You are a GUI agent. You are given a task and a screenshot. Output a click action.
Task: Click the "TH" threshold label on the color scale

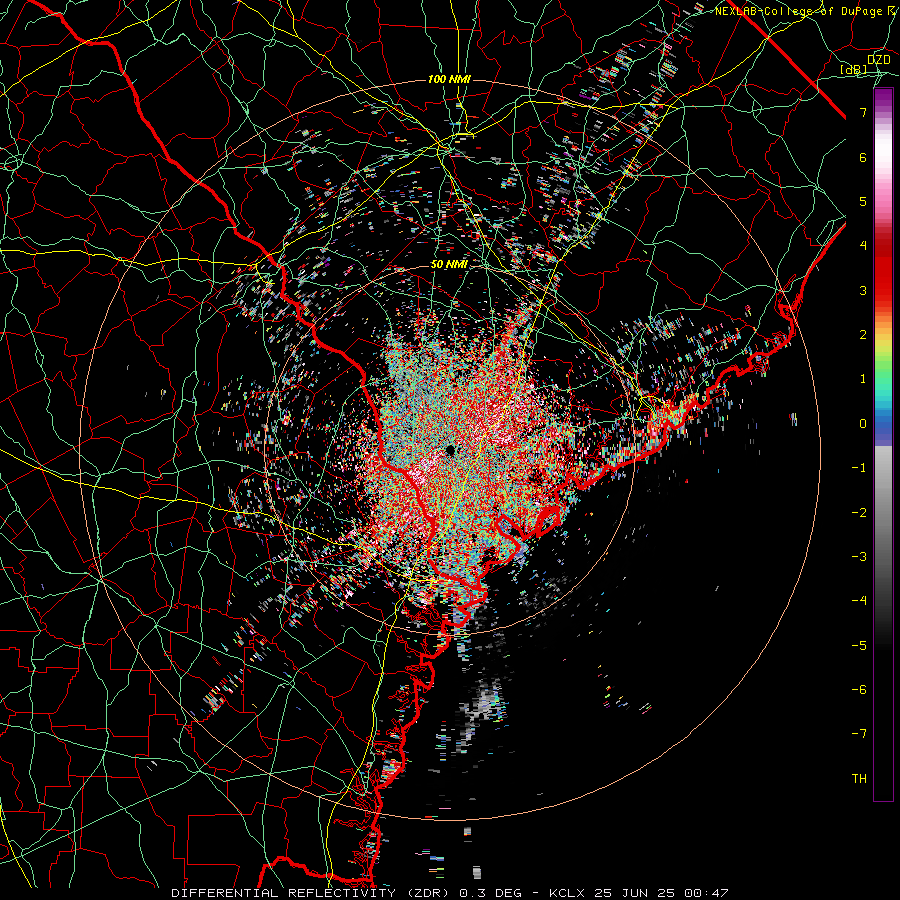[x=859, y=779]
